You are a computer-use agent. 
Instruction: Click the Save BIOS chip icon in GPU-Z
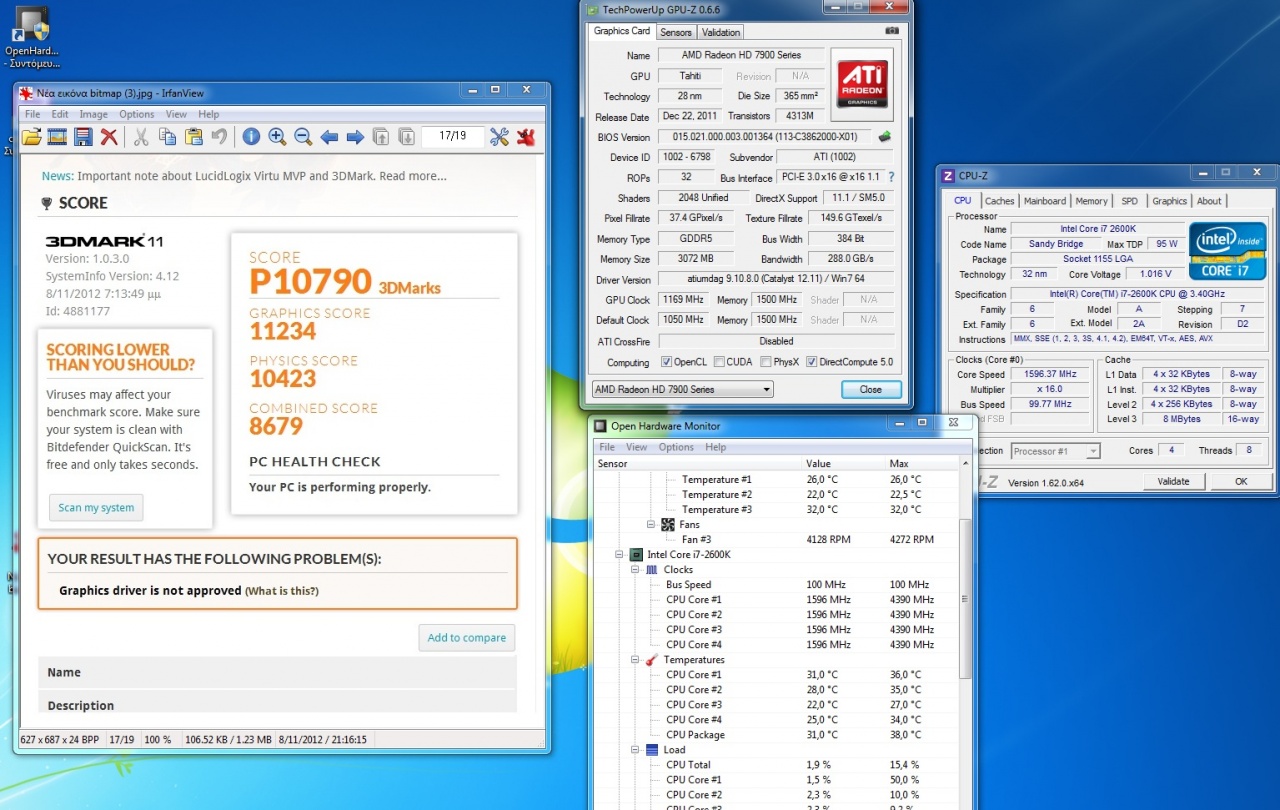[x=885, y=137]
